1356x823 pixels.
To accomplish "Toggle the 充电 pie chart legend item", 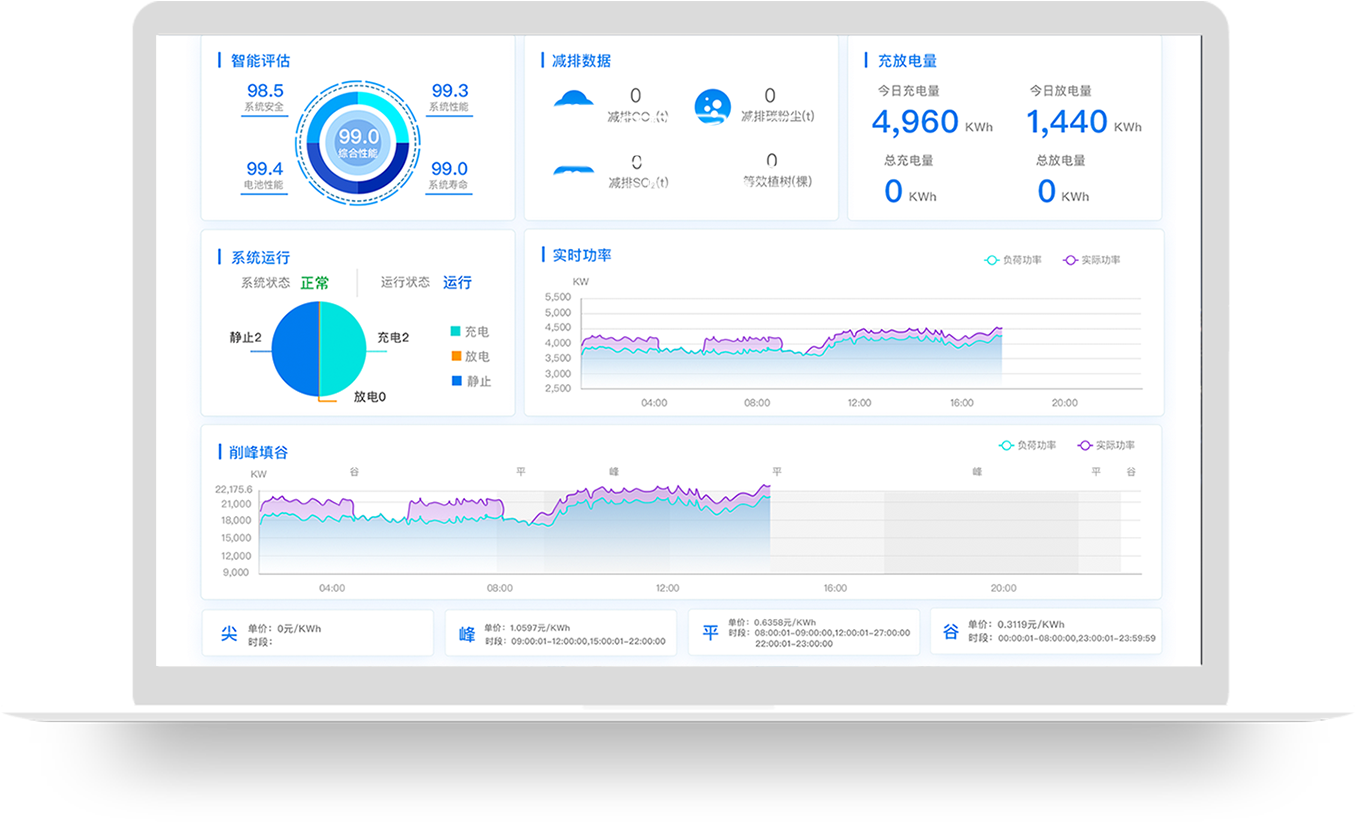I will 470,332.
